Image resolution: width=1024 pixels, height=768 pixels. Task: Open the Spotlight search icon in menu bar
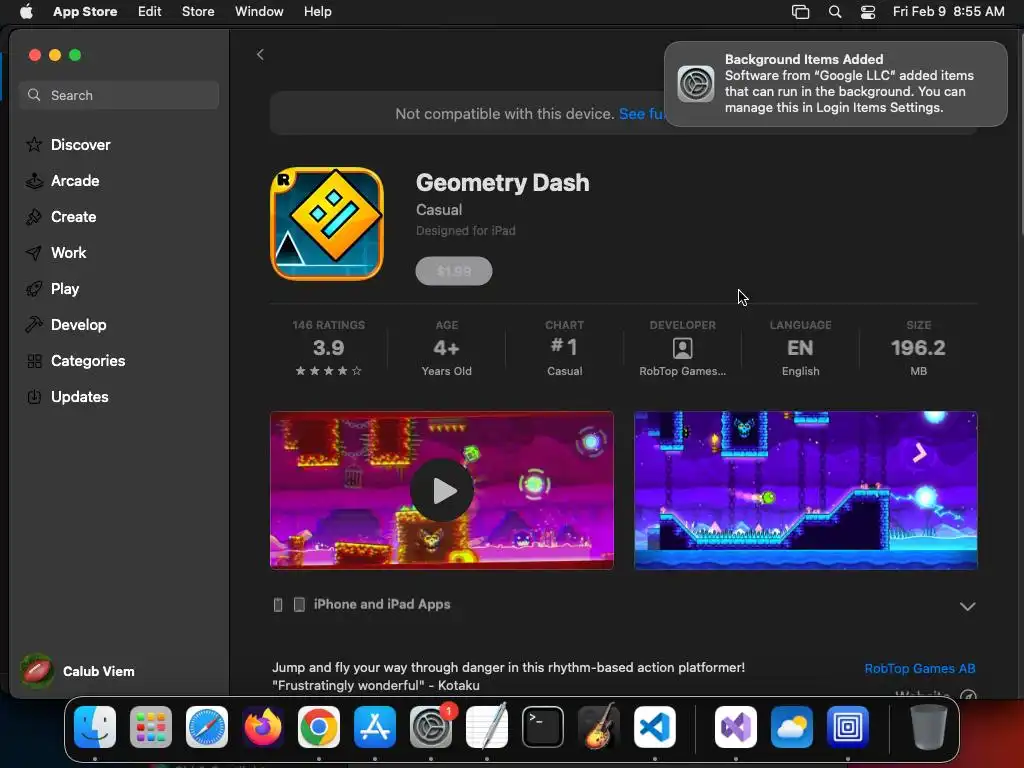[x=835, y=12]
